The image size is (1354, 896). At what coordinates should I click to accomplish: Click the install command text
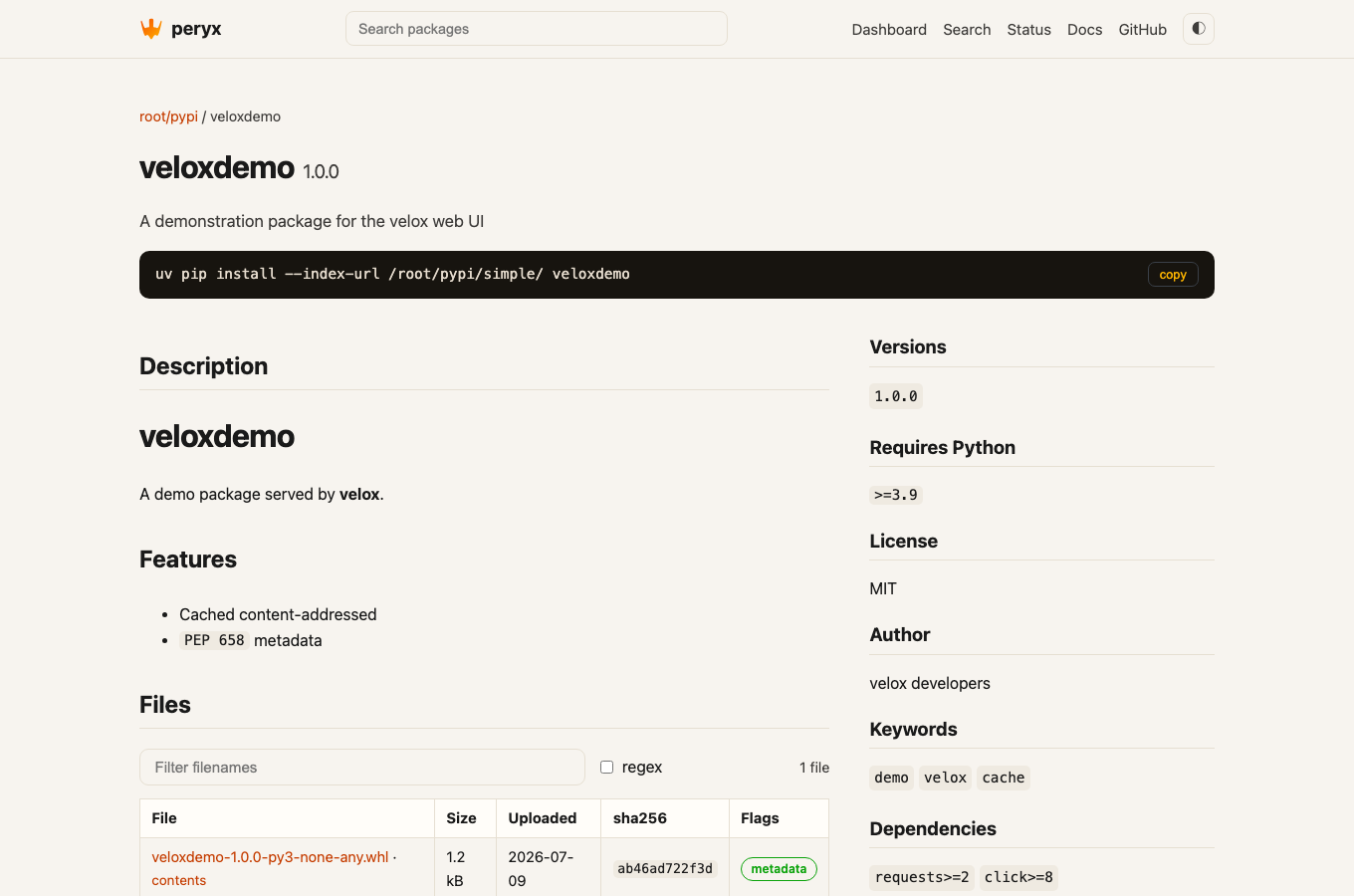(392, 274)
